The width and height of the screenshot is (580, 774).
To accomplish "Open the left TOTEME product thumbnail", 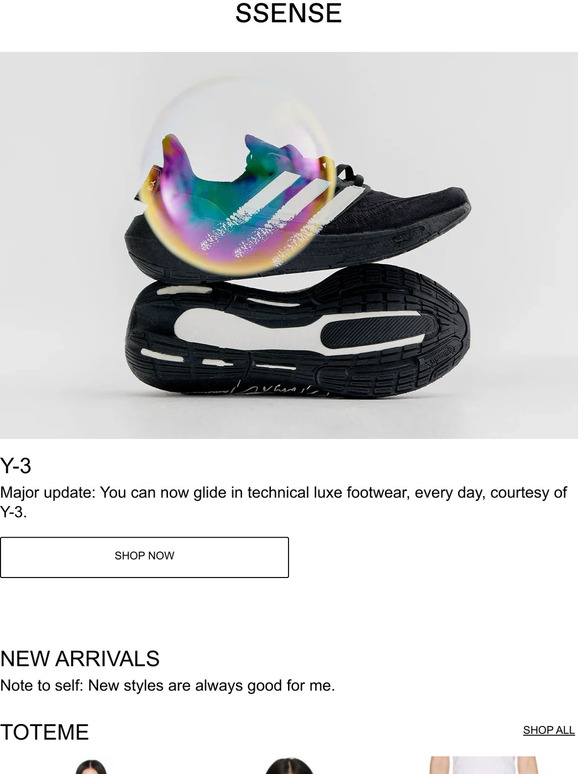I will point(91,767).
